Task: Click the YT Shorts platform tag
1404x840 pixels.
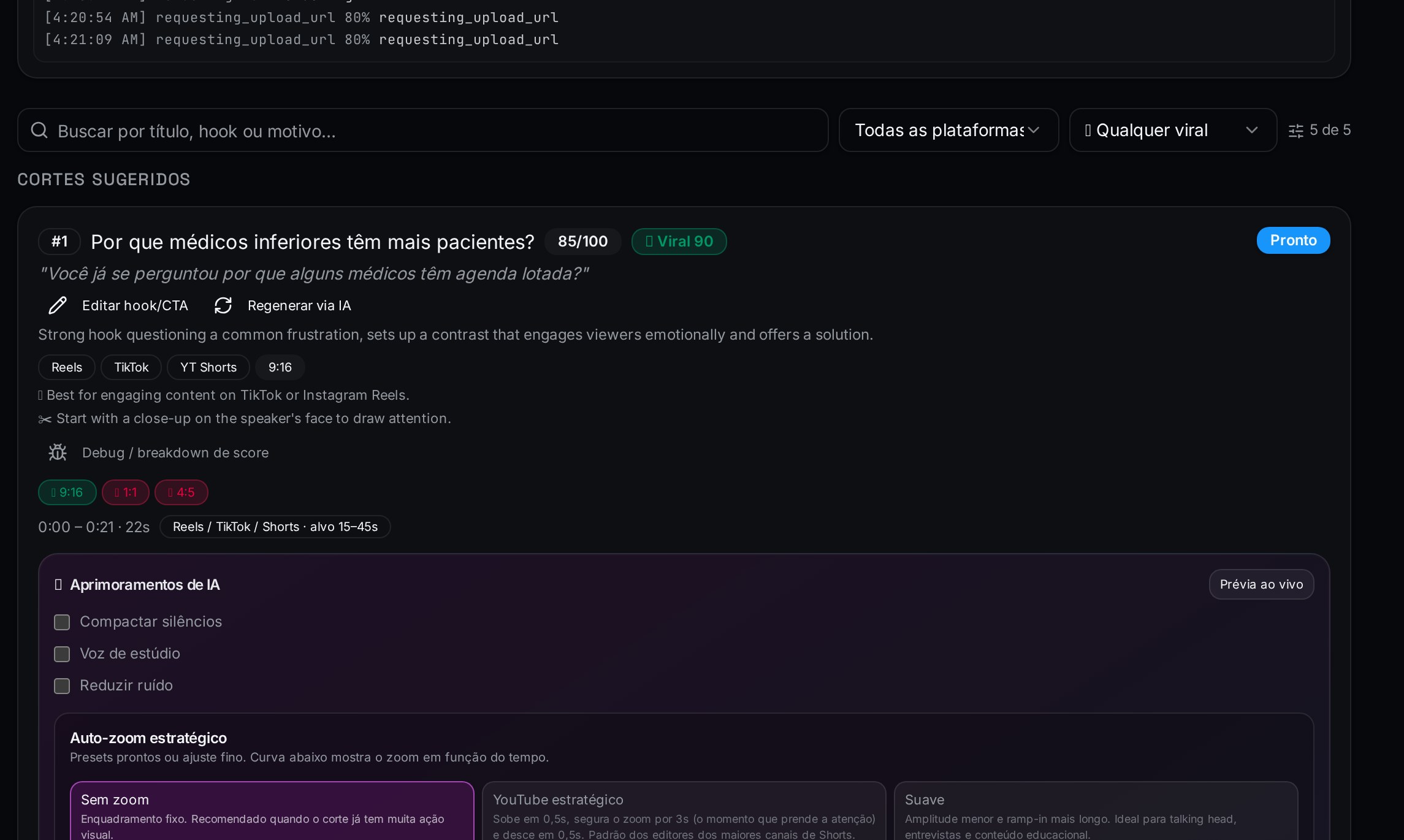Action: click(x=208, y=367)
